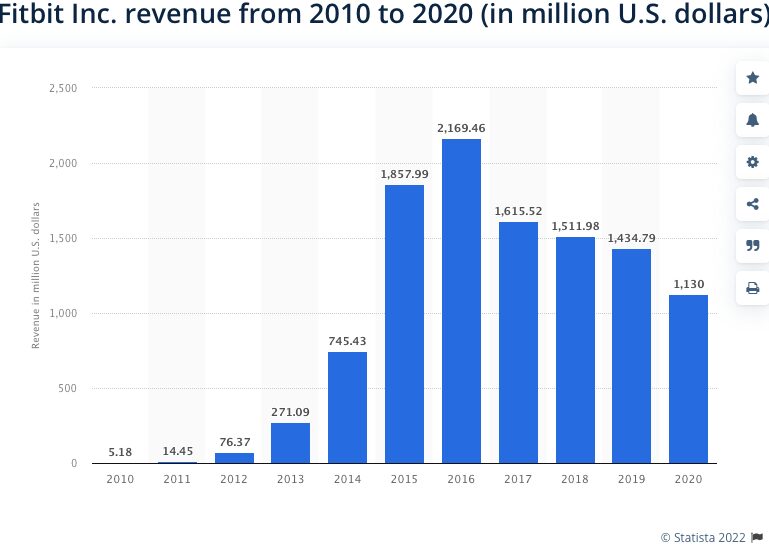This screenshot has height=549, width=769.
Task: Click the value label '1,130'
Action: click(x=689, y=284)
